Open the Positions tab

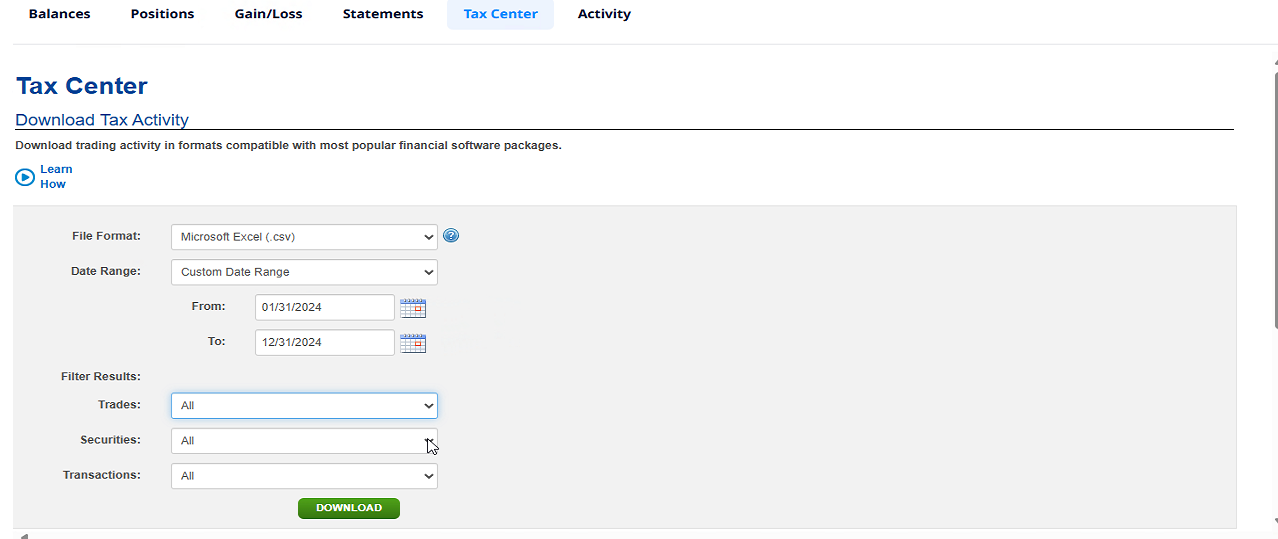pyautogui.click(x=162, y=14)
